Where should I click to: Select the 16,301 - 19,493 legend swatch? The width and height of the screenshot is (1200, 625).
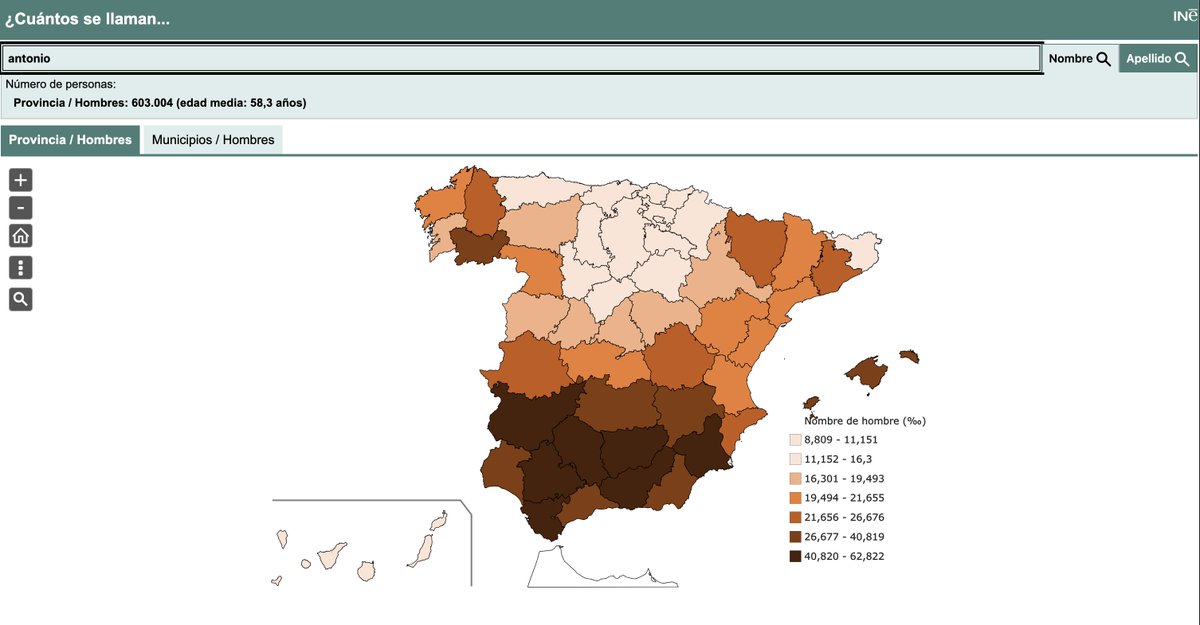(x=795, y=479)
